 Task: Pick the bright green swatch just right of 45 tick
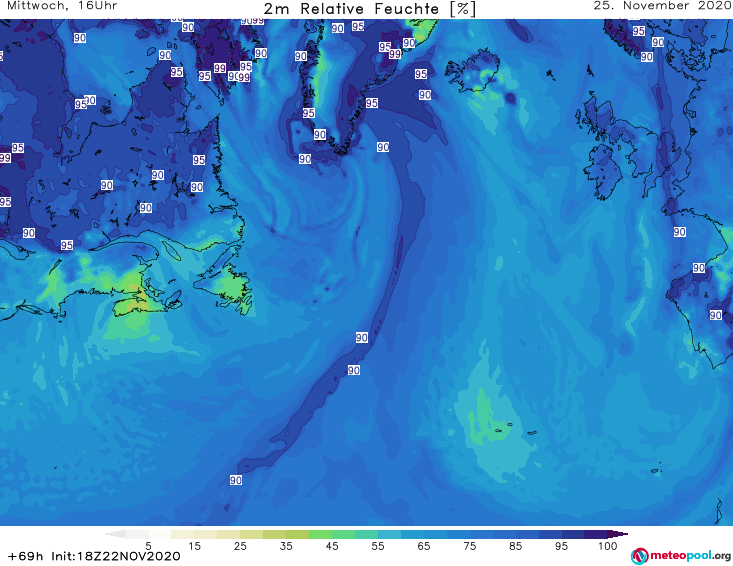point(343,534)
